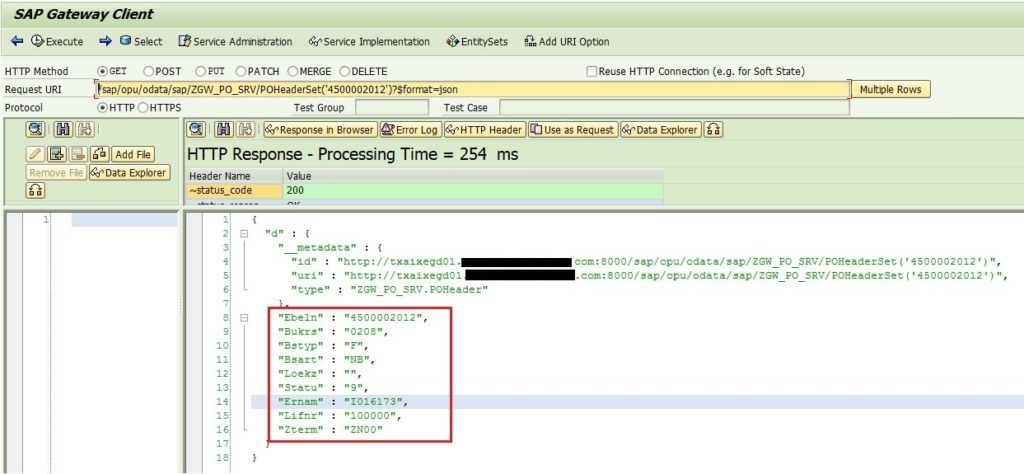
Task: Click the delete row icon in request pane
Action: (x=78, y=154)
